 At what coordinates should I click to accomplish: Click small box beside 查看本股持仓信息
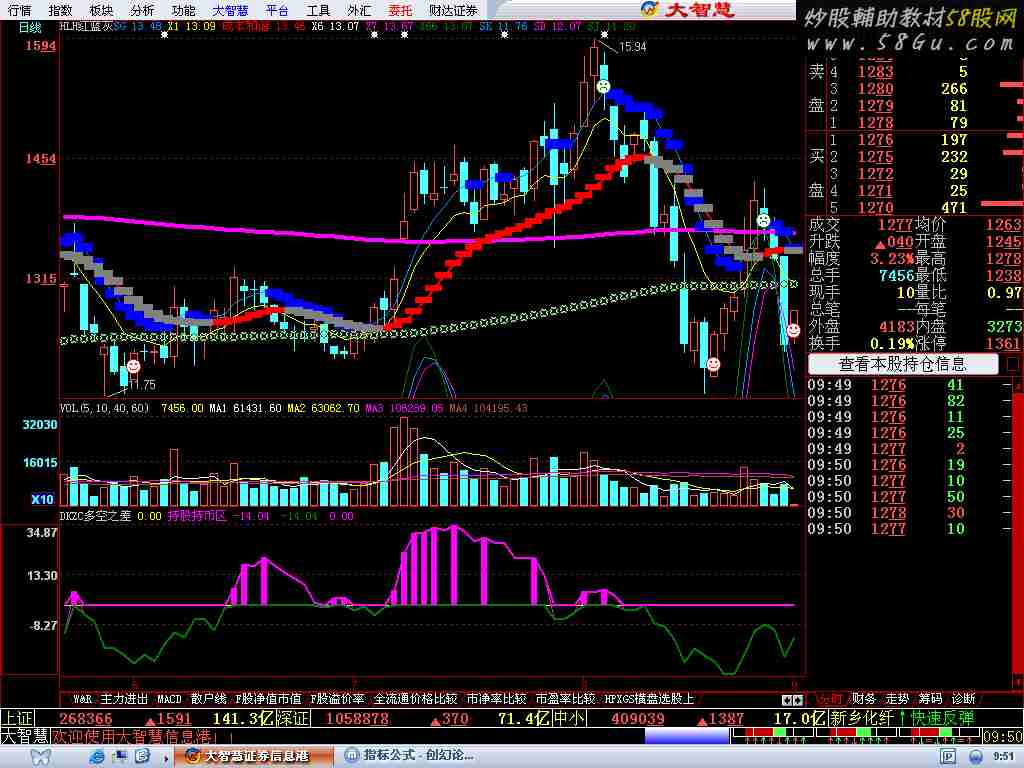click(1013, 364)
